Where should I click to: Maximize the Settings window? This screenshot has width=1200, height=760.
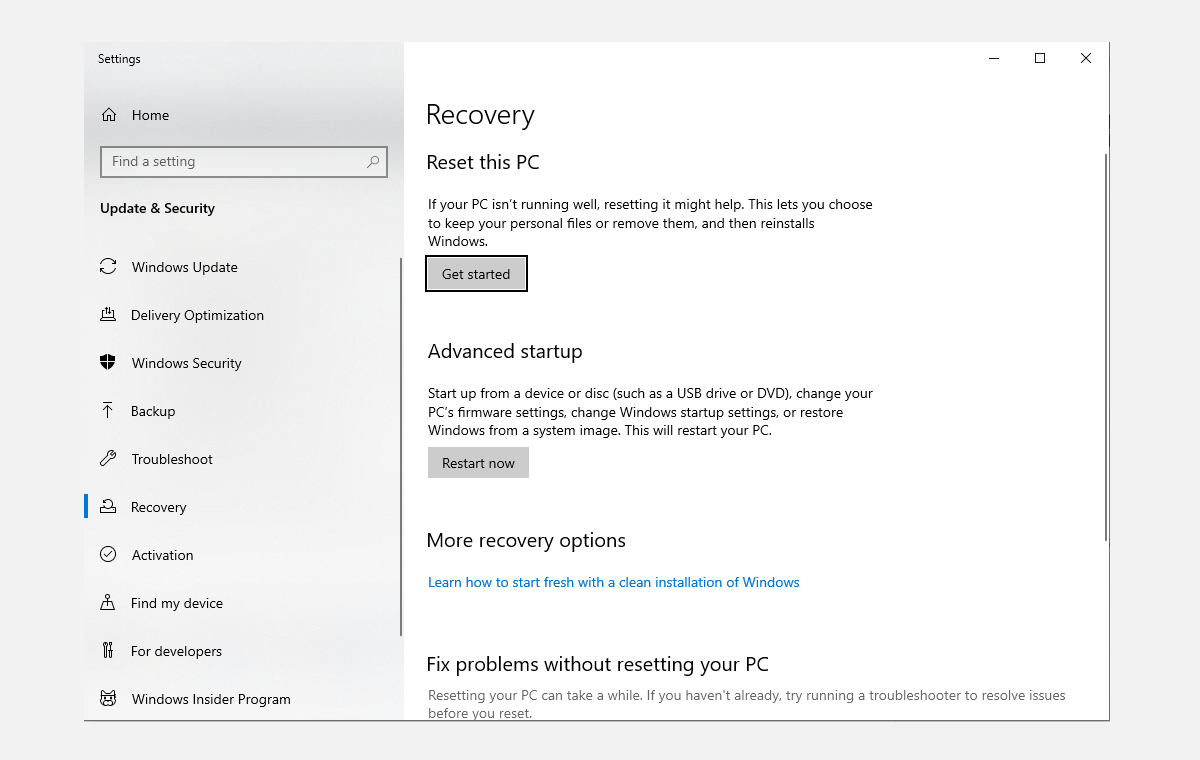1040,59
